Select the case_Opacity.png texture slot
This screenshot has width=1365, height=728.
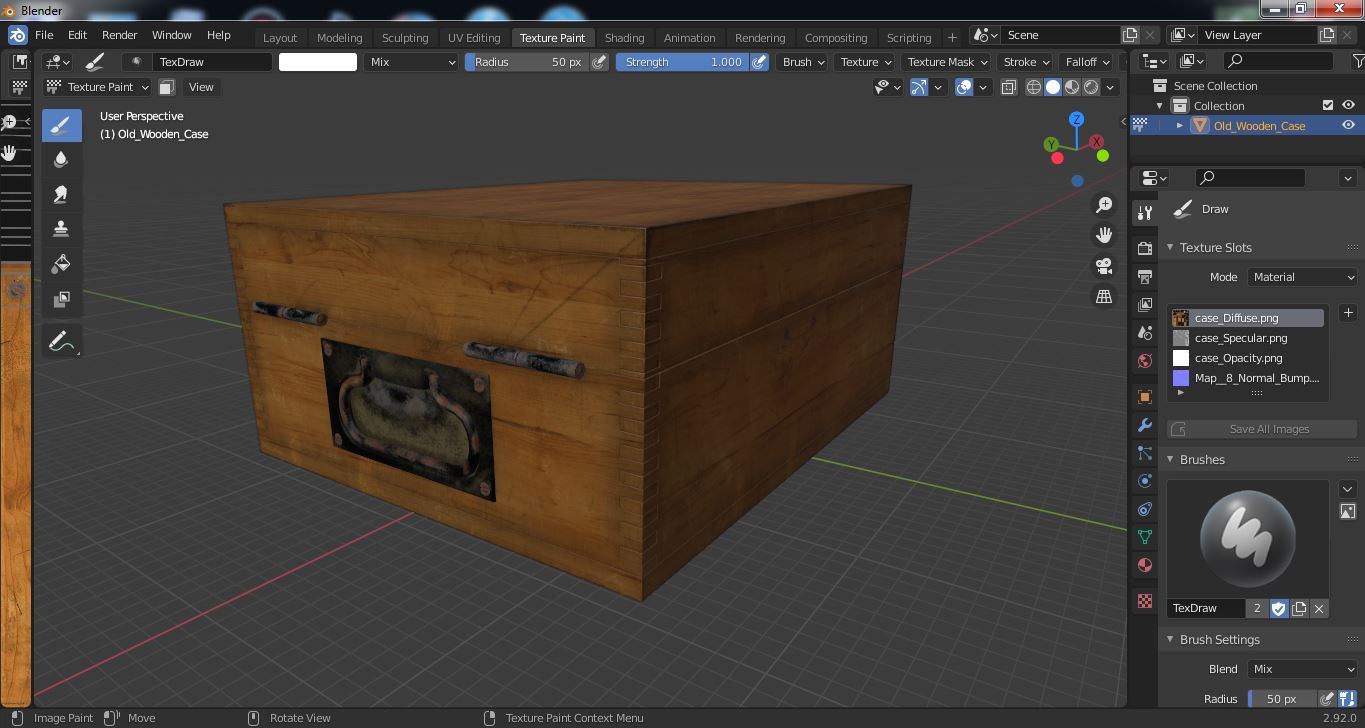1247,358
